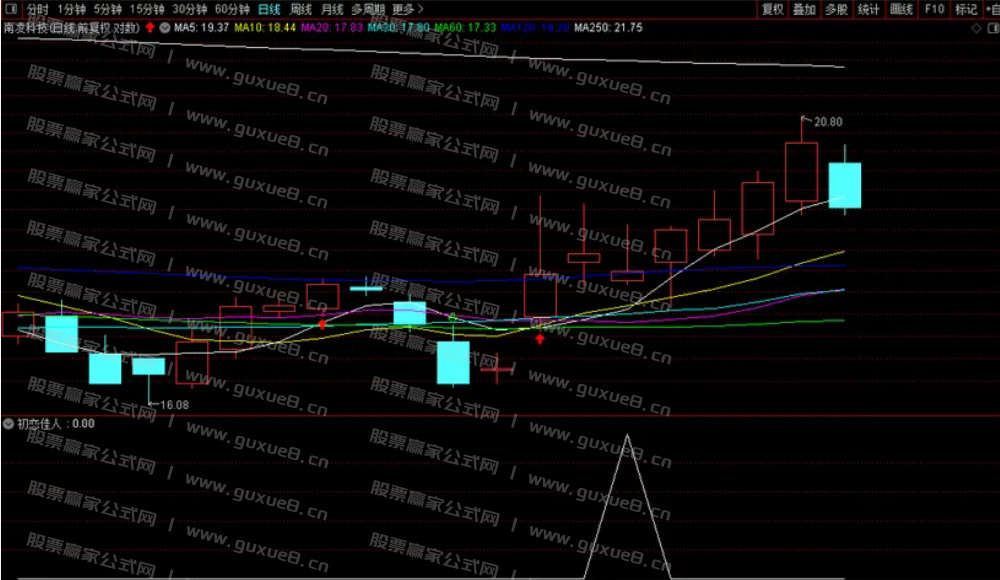Viewport: 1000px width, 580px height.
Task: Expand the 更多 periods chevron
Action: pos(421,8)
